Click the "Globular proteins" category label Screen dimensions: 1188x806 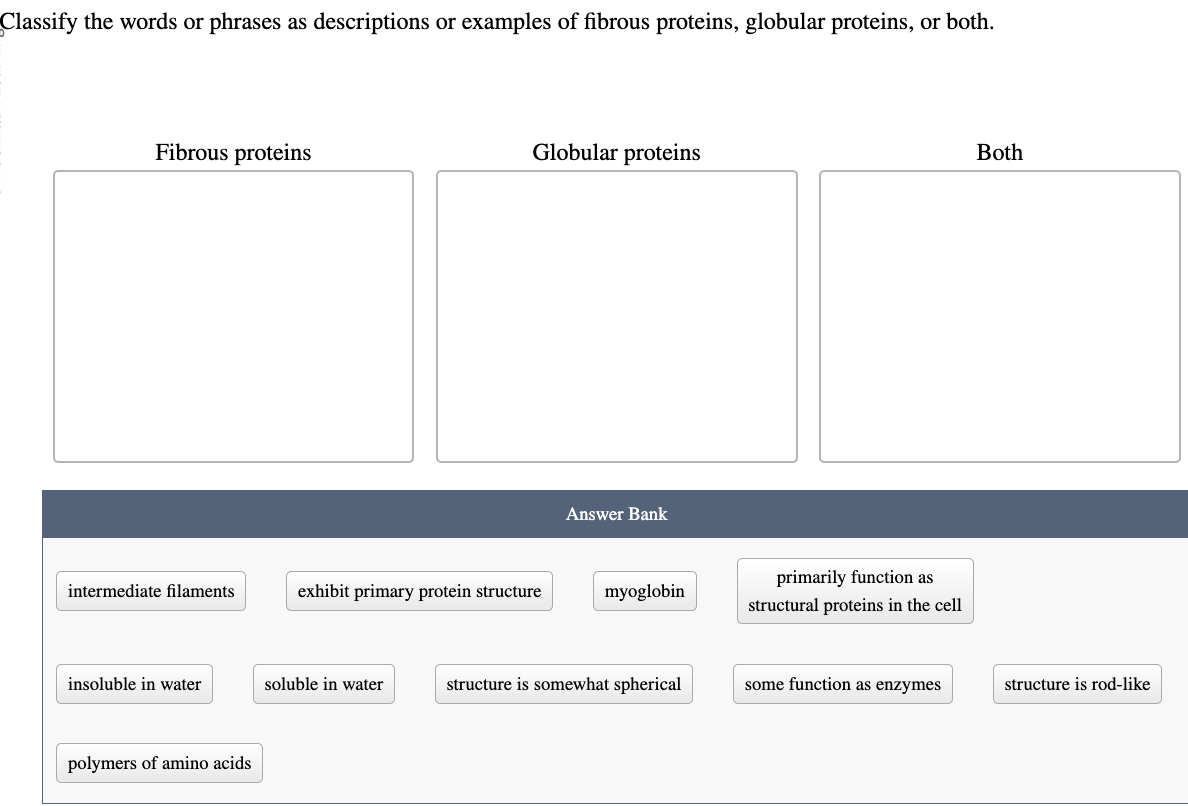click(616, 152)
